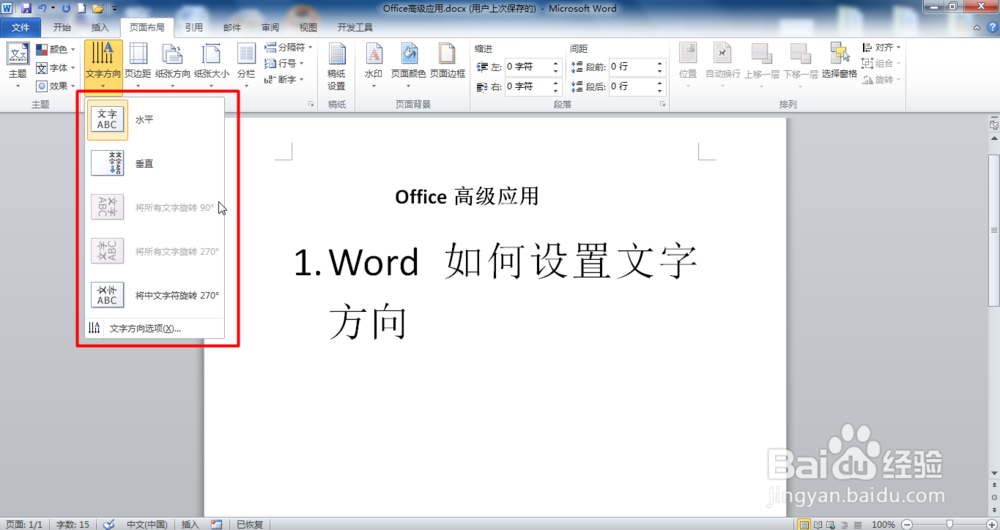Viewport: 1000px width, 530px height.
Task: Select the print layout view button
Action: point(804,524)
